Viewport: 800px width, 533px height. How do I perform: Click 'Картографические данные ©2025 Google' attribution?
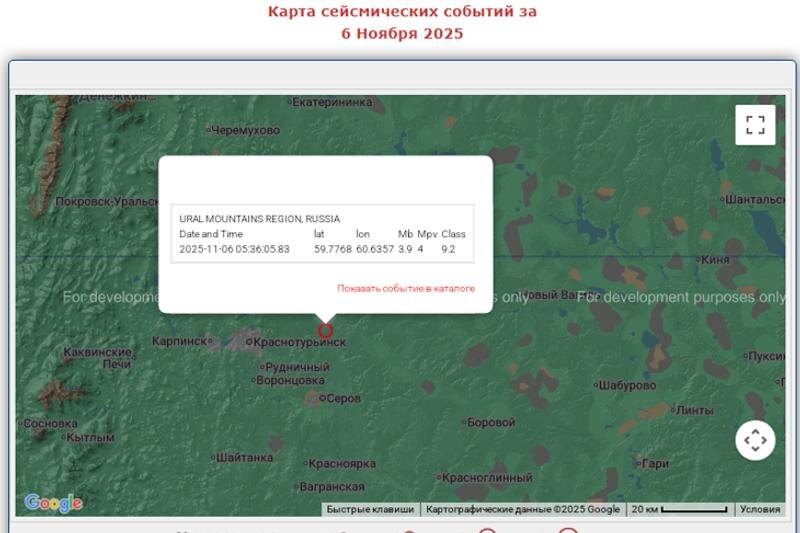522,509
